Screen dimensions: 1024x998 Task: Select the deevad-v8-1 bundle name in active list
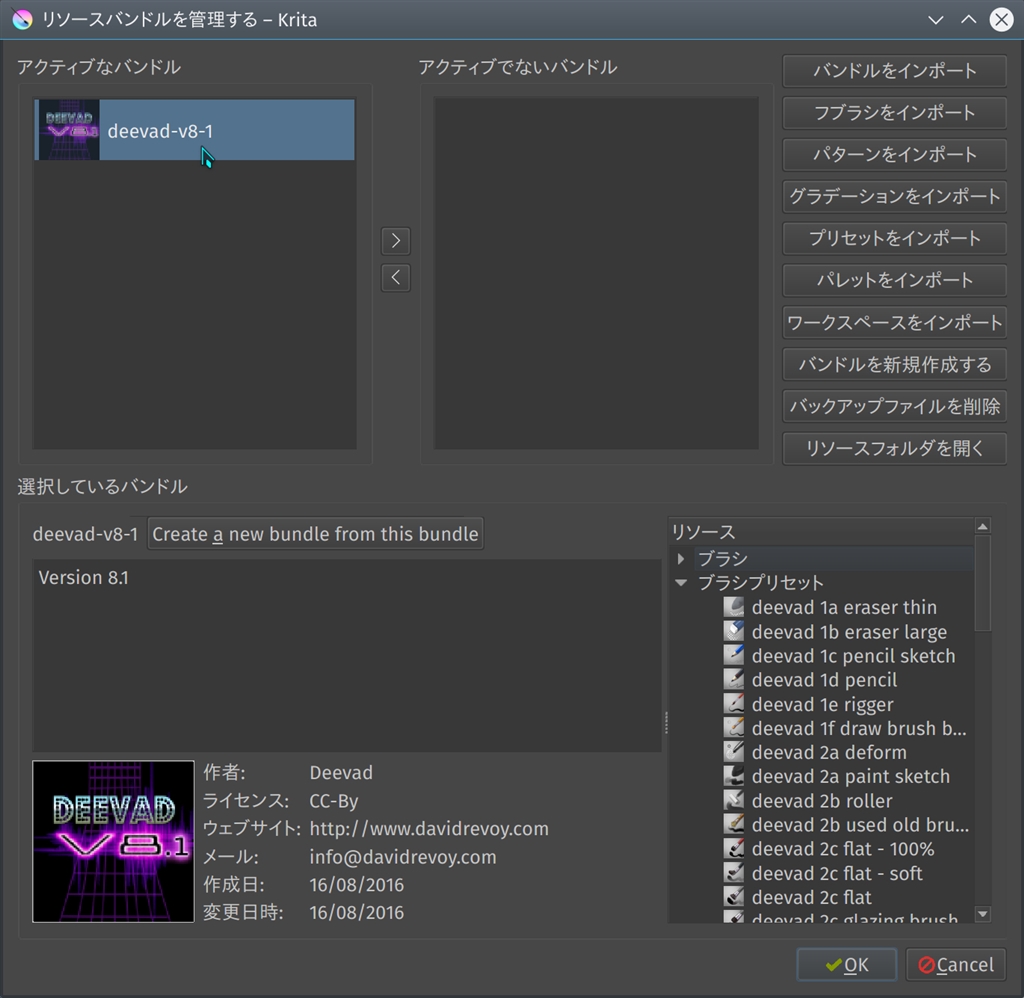pos(160,131)
